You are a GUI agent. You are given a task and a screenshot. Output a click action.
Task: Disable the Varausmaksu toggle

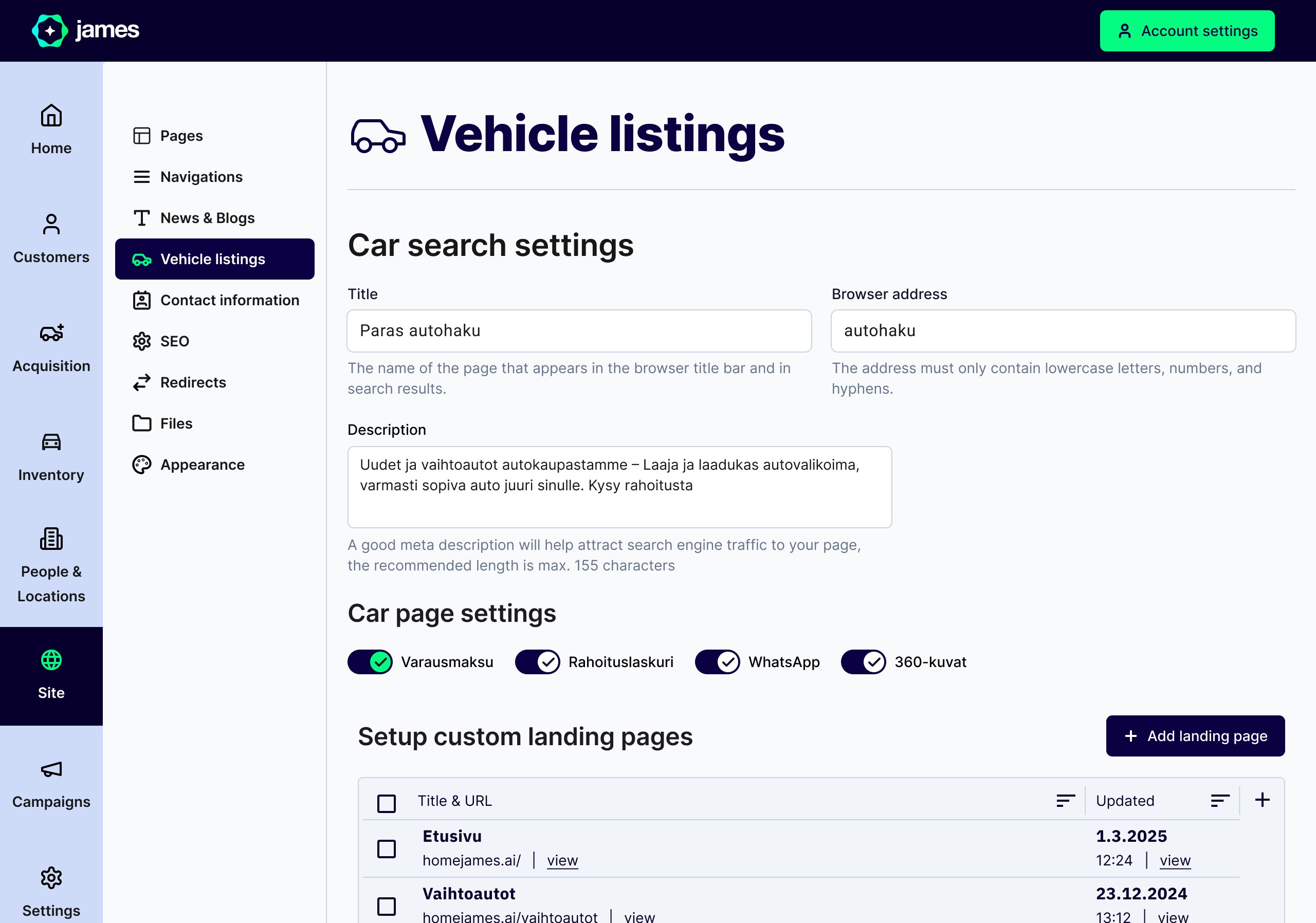coord(370,662)
